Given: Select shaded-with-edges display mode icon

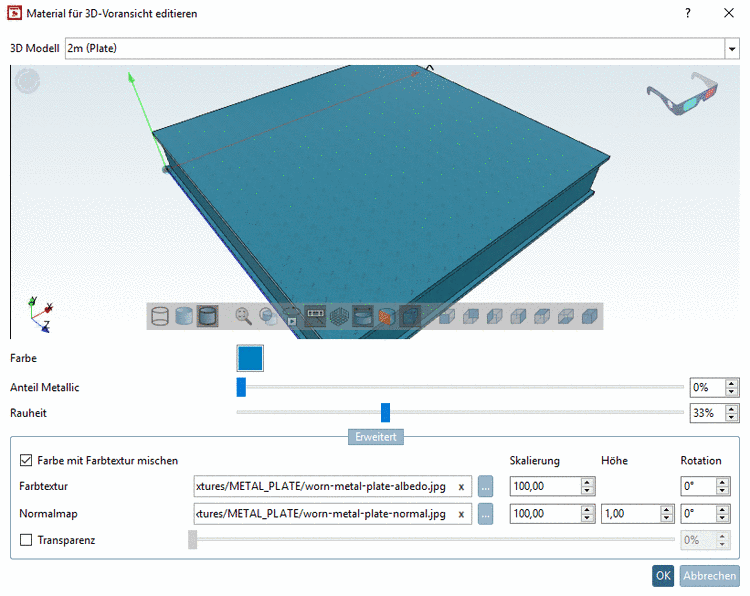Looking at the screenshot, I should [208, 316].
